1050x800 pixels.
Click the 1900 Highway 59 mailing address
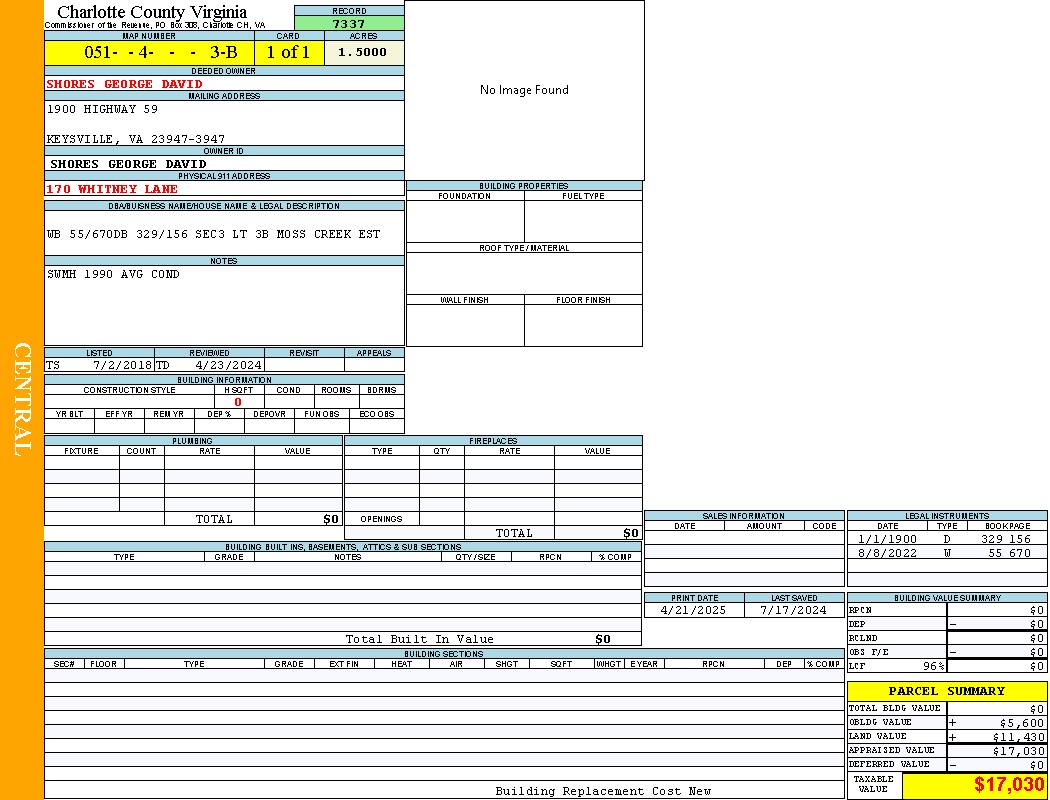102,109
